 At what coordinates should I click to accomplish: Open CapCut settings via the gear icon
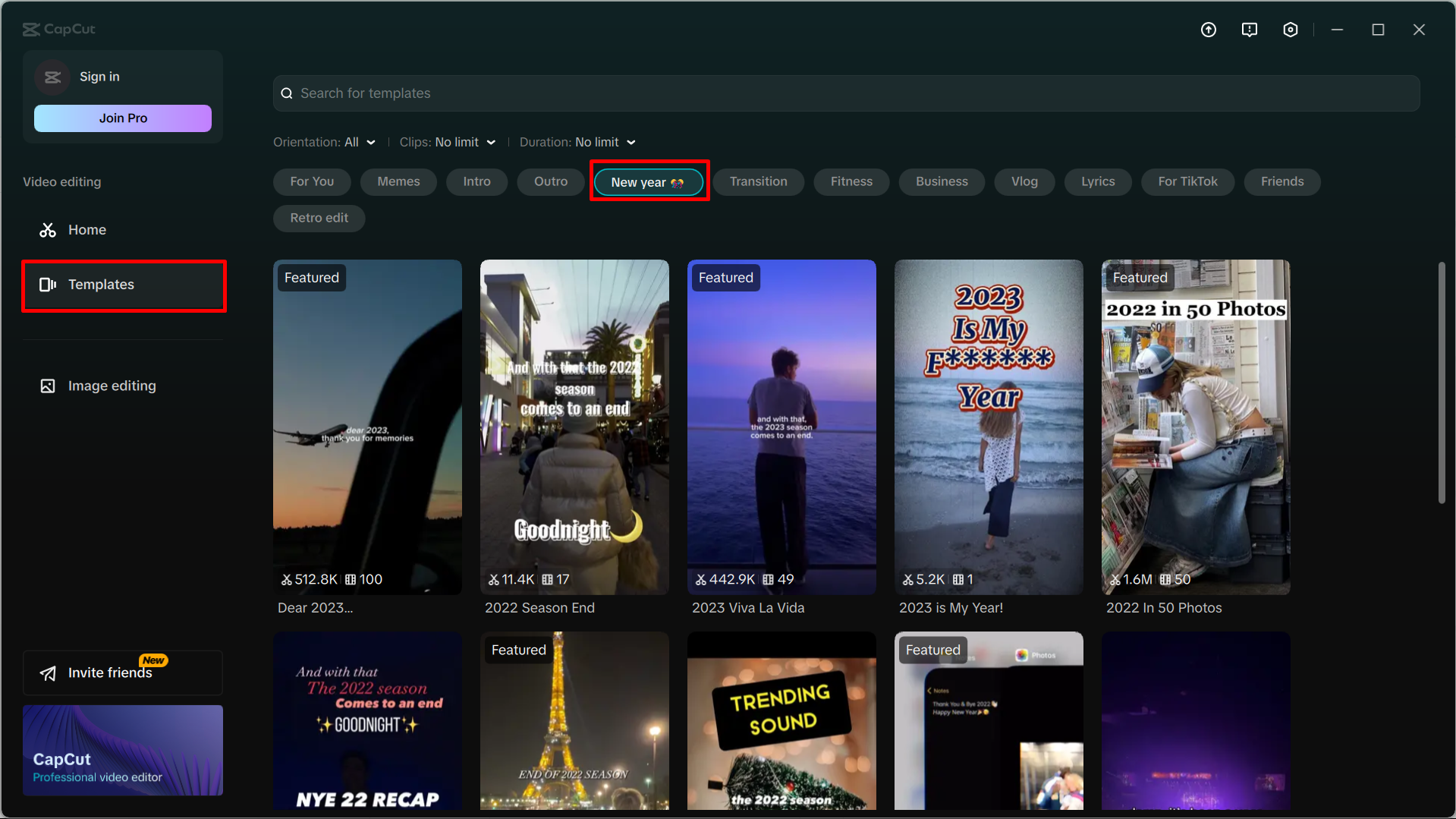pos(1290,29)
